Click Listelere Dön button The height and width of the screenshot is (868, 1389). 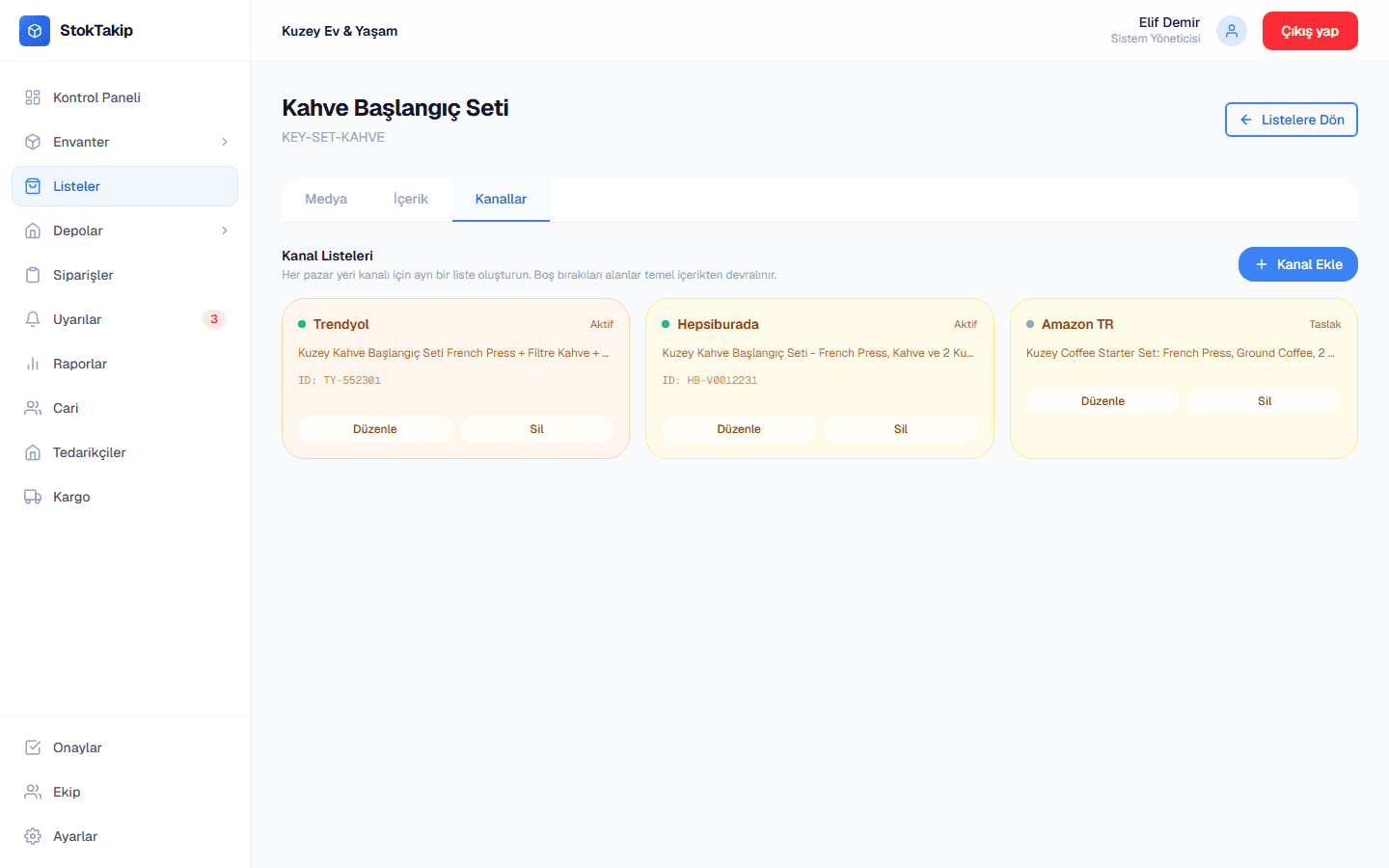coord(1292,120)
